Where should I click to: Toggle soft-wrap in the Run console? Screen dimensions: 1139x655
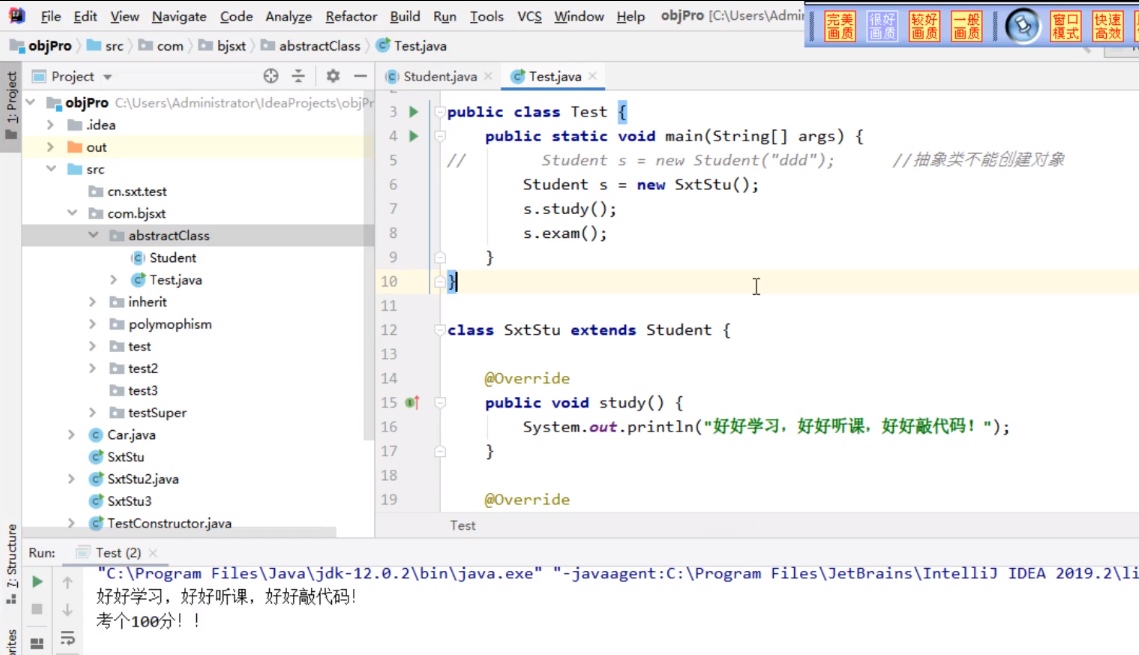pos(68,638)
